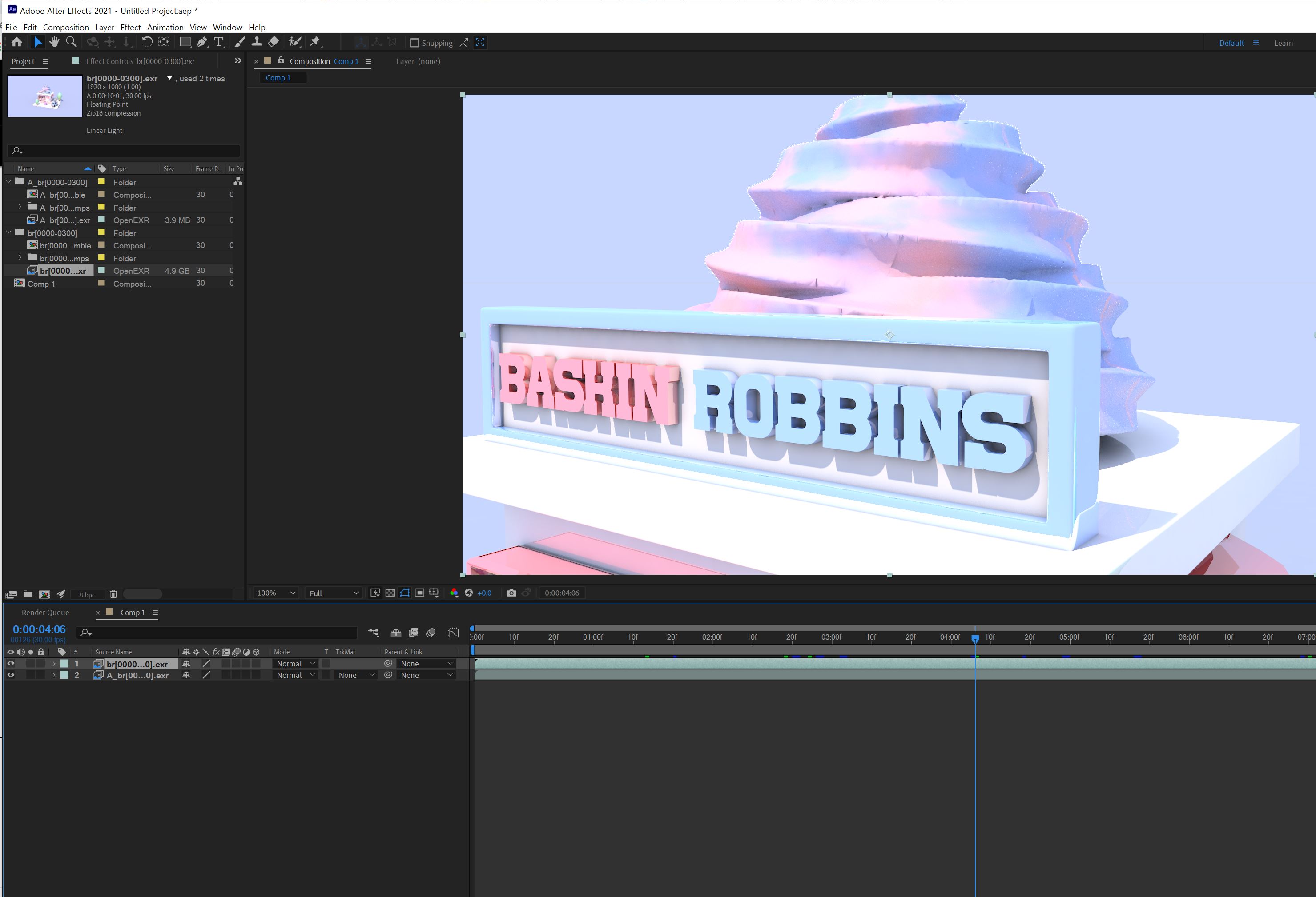Select the Pan Behind anchor point tool
The image size is (1316, 897).
point(164,42)
